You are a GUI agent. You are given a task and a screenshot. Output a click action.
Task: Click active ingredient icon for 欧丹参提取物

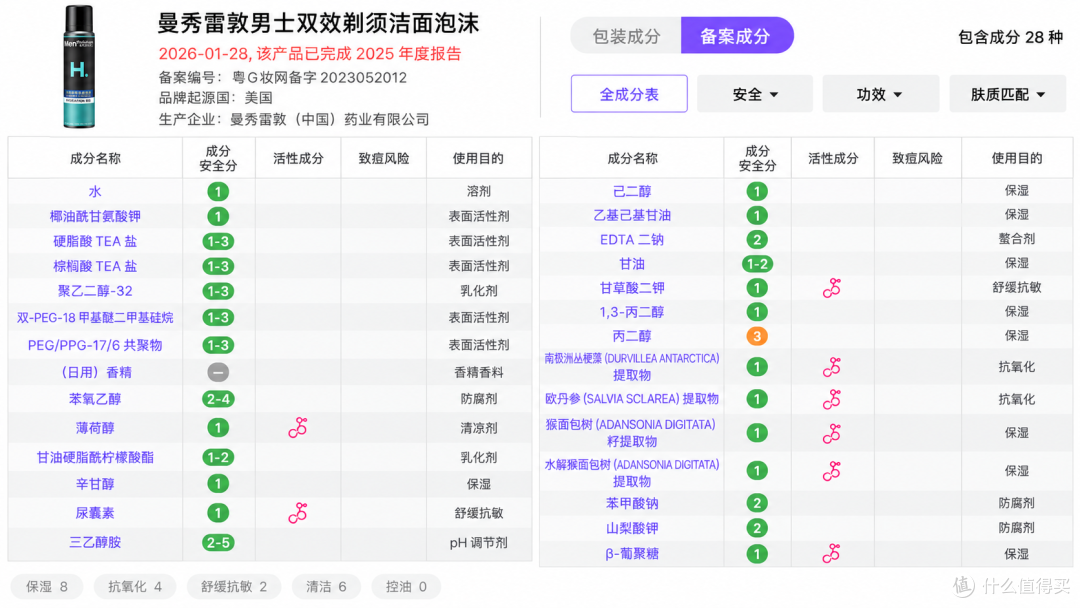pos(832,399)
